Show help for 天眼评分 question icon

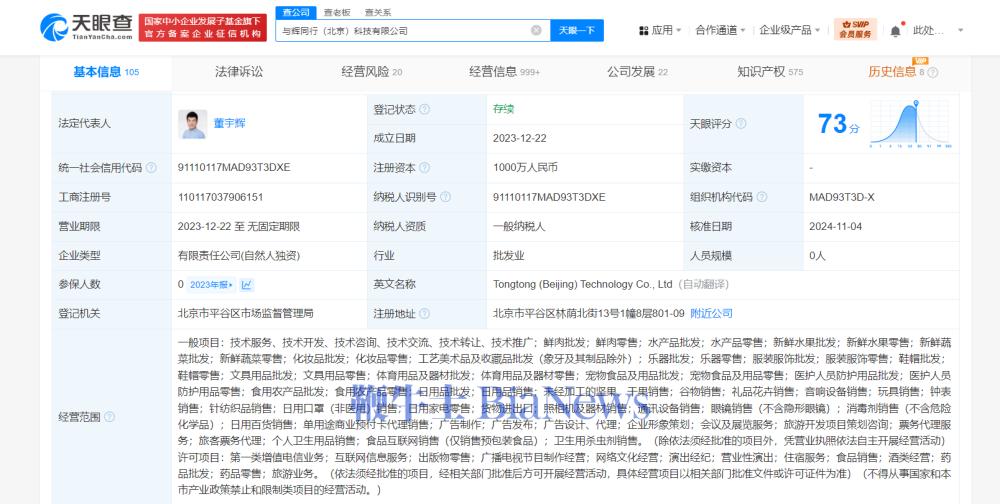(x=740, y=124)
